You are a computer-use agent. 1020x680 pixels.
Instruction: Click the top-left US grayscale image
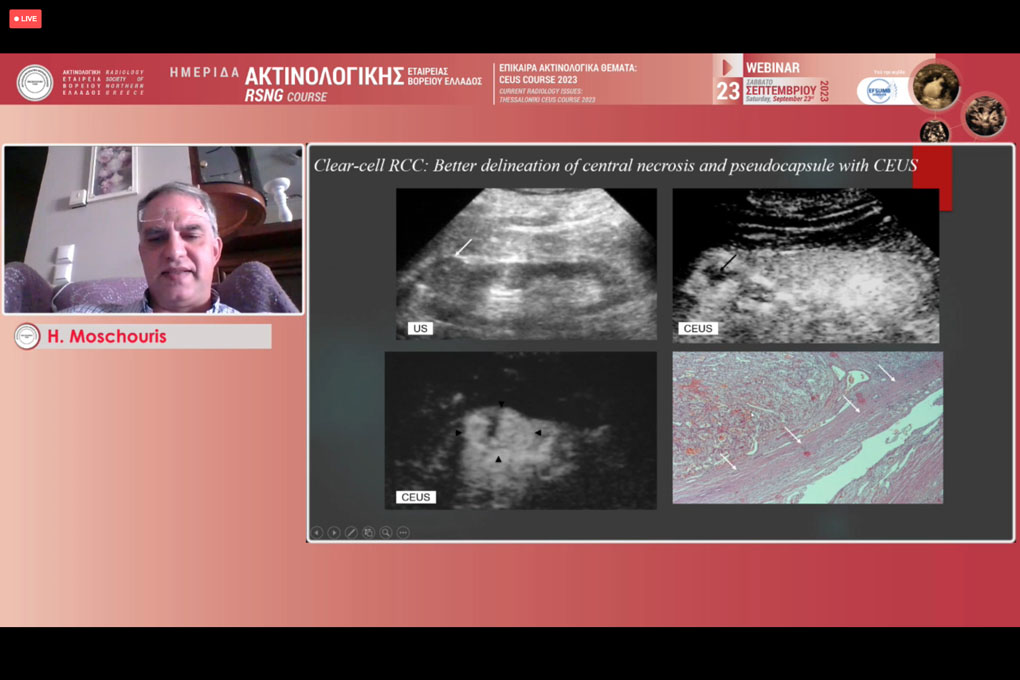(x=526, y=263)
